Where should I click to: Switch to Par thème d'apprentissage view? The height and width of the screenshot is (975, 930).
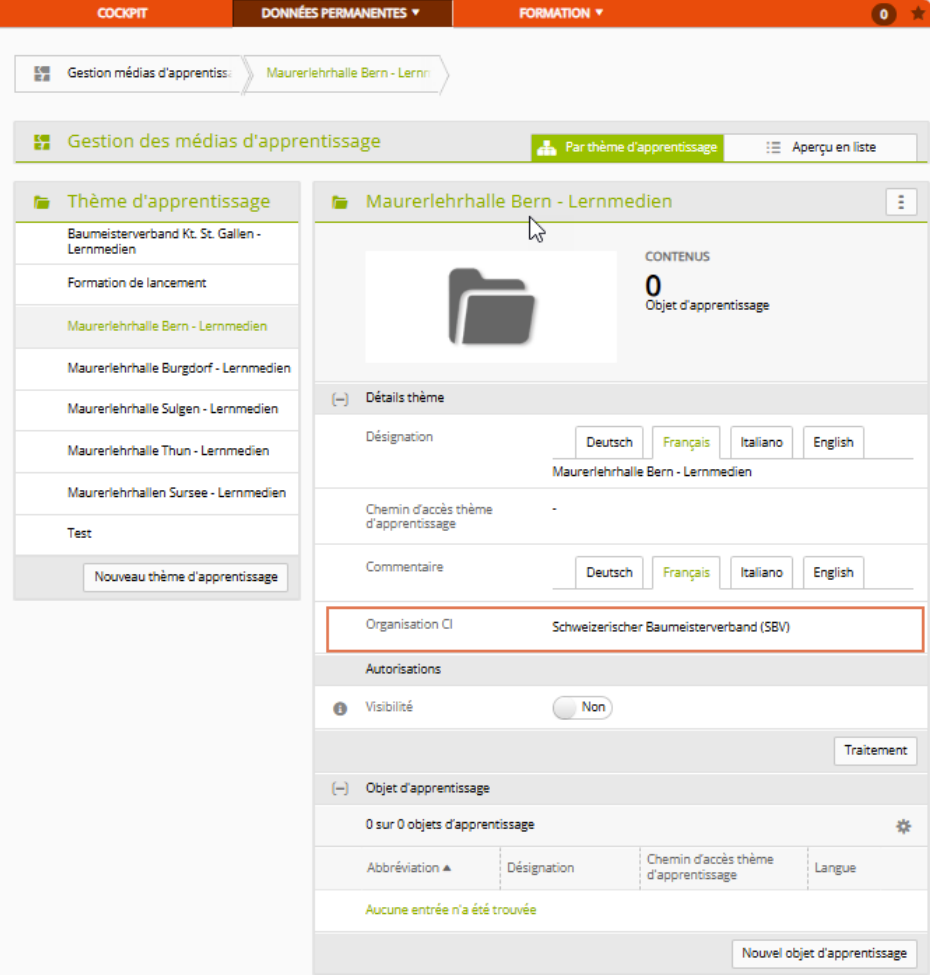[627, 147]
